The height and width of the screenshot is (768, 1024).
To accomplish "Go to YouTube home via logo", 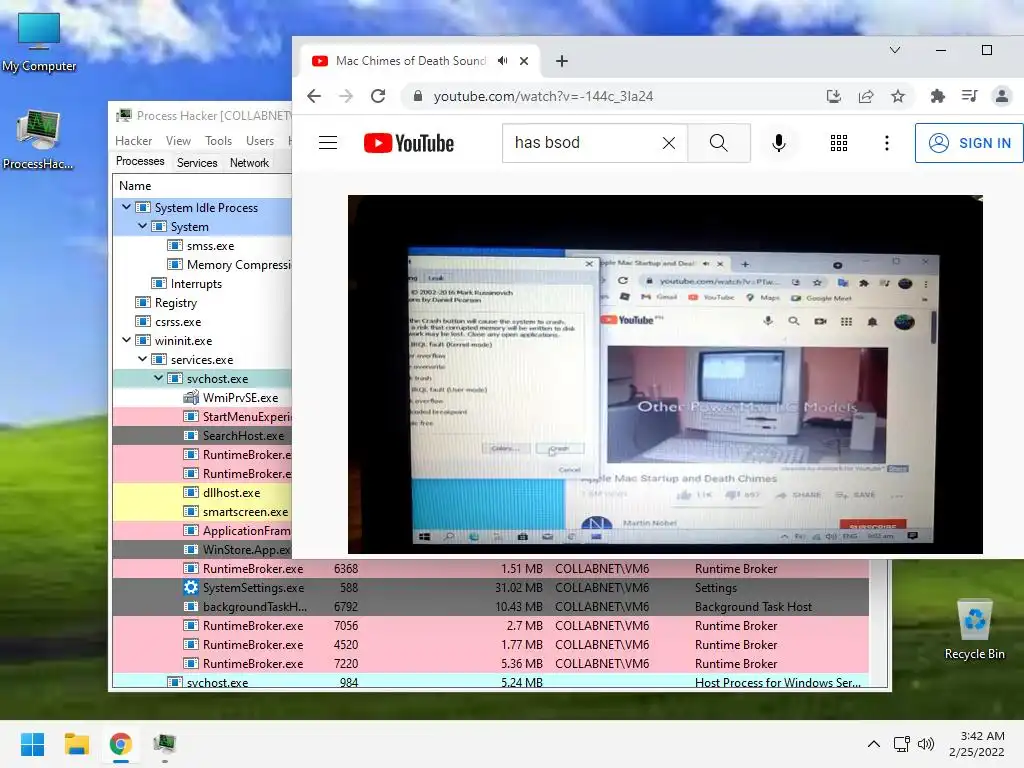I will point(409,143).
